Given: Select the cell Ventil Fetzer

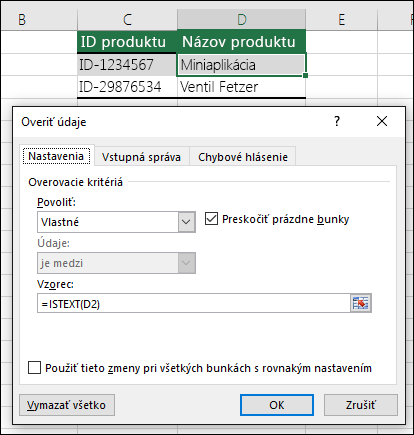Looking at the screenshot, I should pyautogui.click(x=241, y=87).
